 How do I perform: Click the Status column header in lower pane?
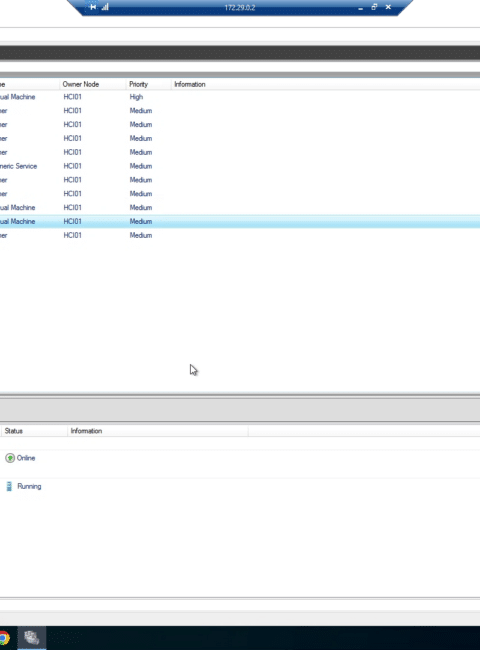pyautogui.click(x=34, y=431)
